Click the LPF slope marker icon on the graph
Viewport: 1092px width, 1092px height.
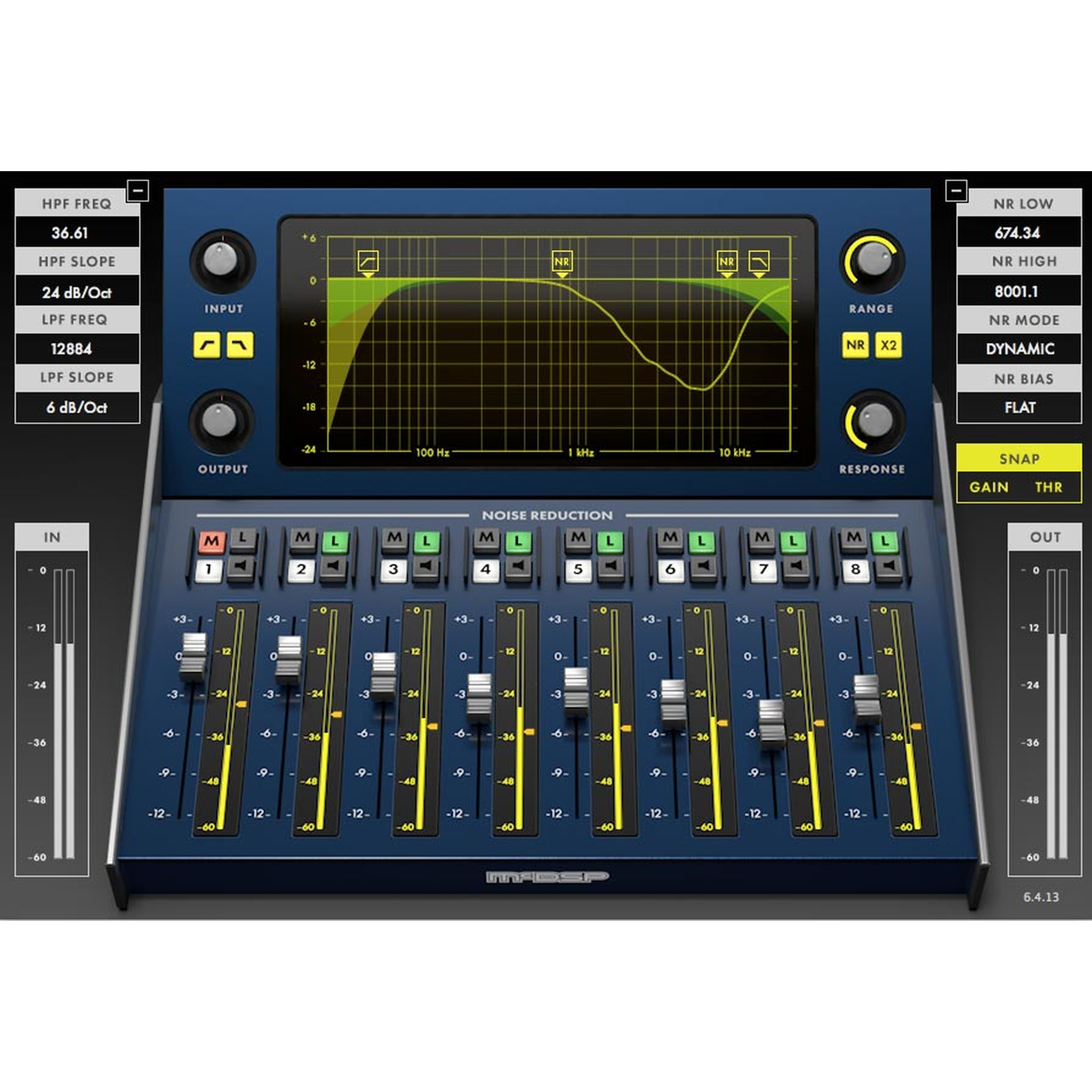(x=760, y=261)
